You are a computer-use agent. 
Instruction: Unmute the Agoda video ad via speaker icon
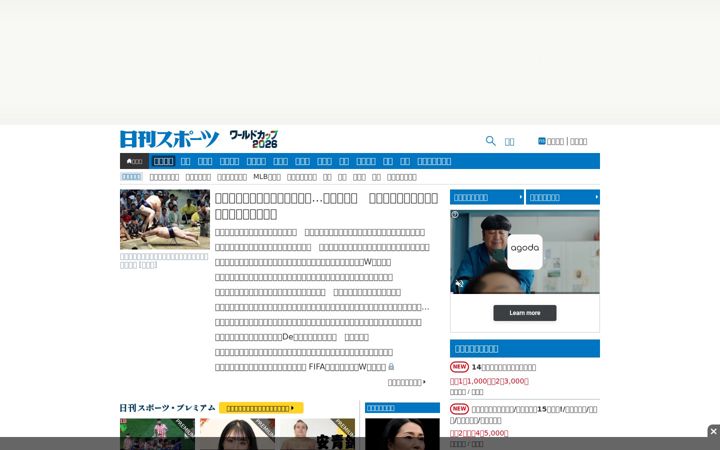[459, 284]
